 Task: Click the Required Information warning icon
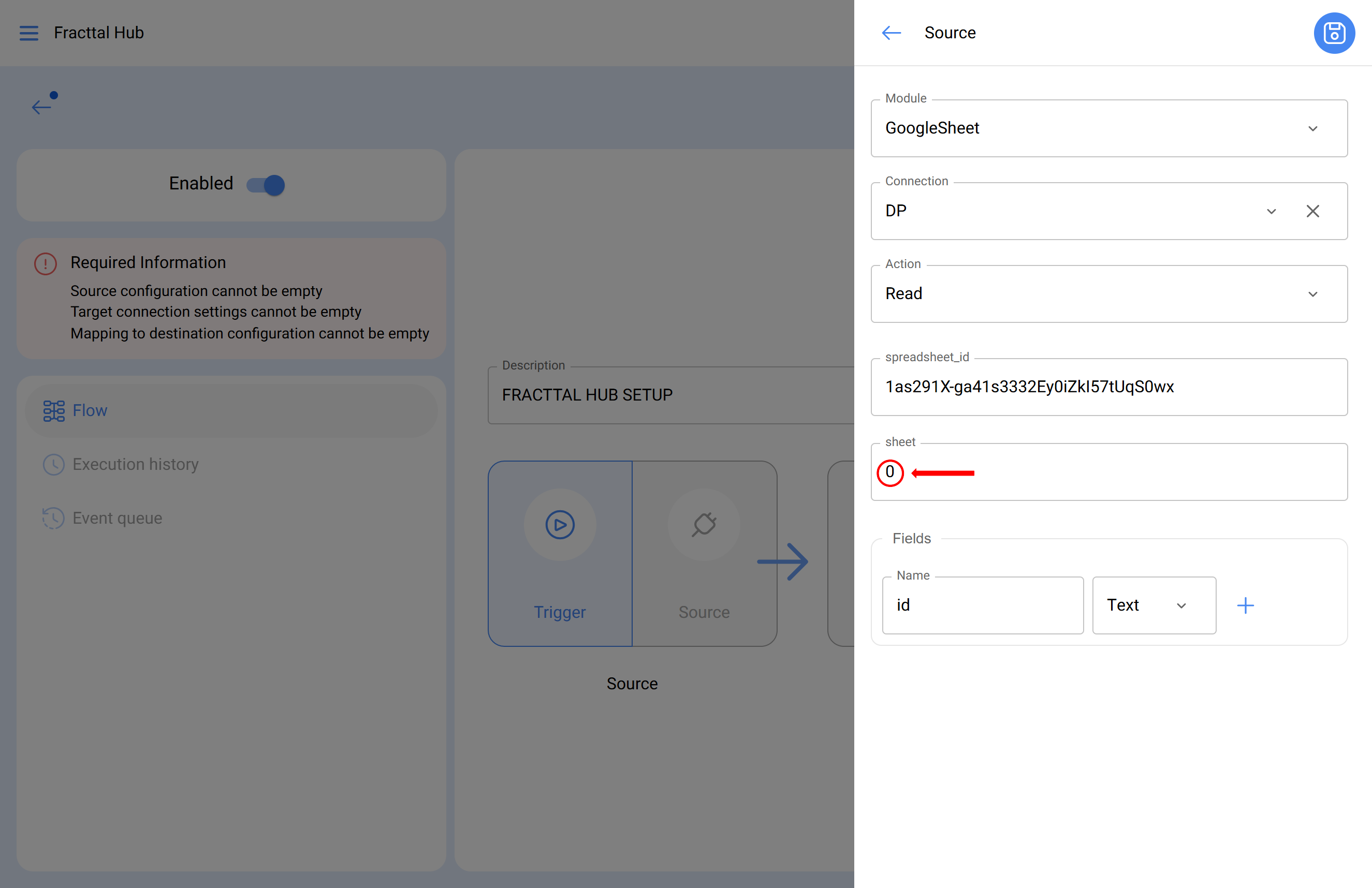46,264
